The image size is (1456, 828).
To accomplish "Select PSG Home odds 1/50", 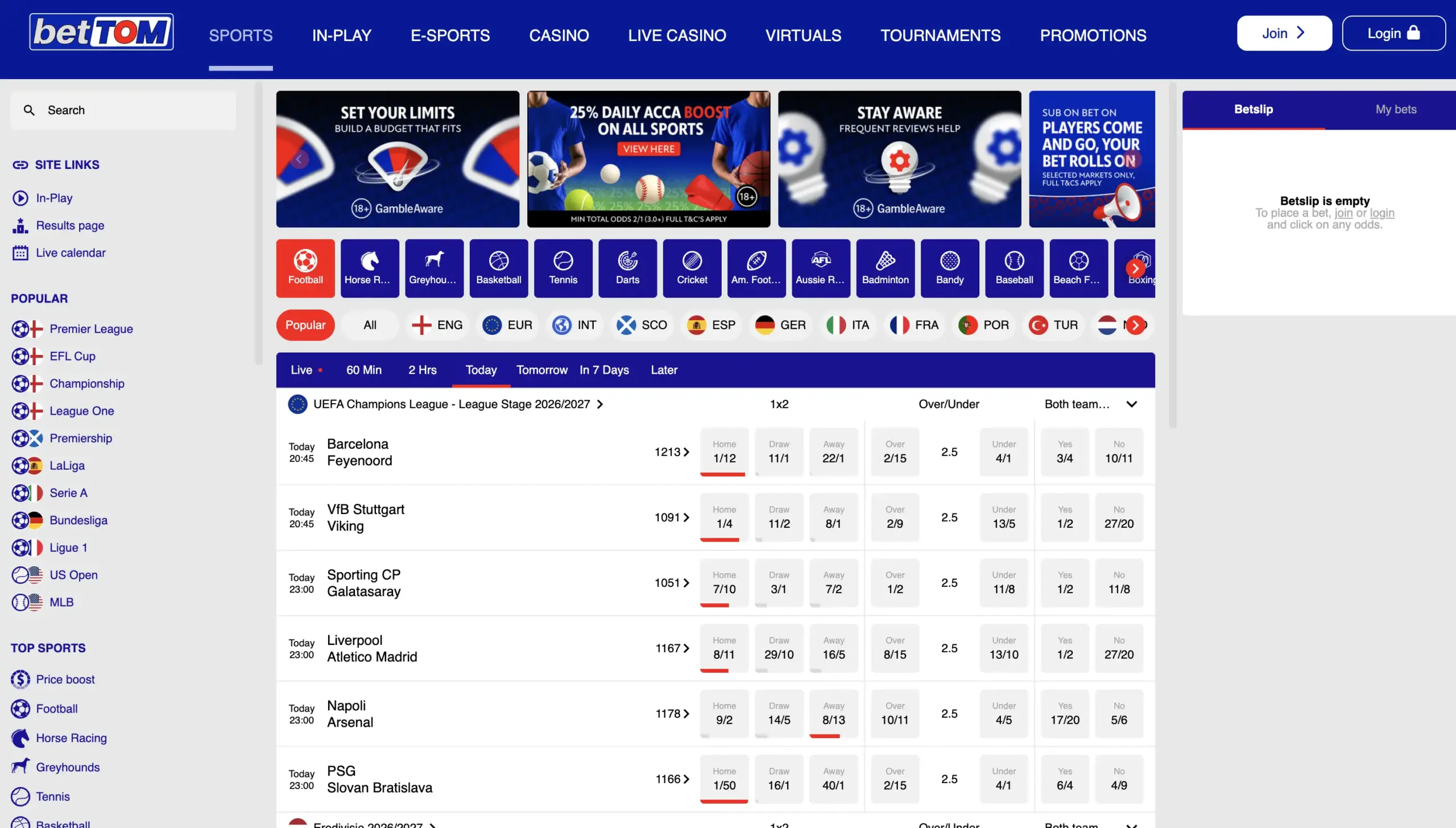I will (x=724, y=779).
